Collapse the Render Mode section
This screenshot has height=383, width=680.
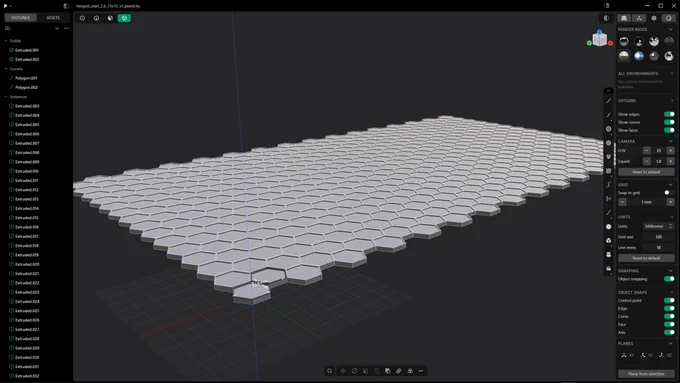click(671, 29)
